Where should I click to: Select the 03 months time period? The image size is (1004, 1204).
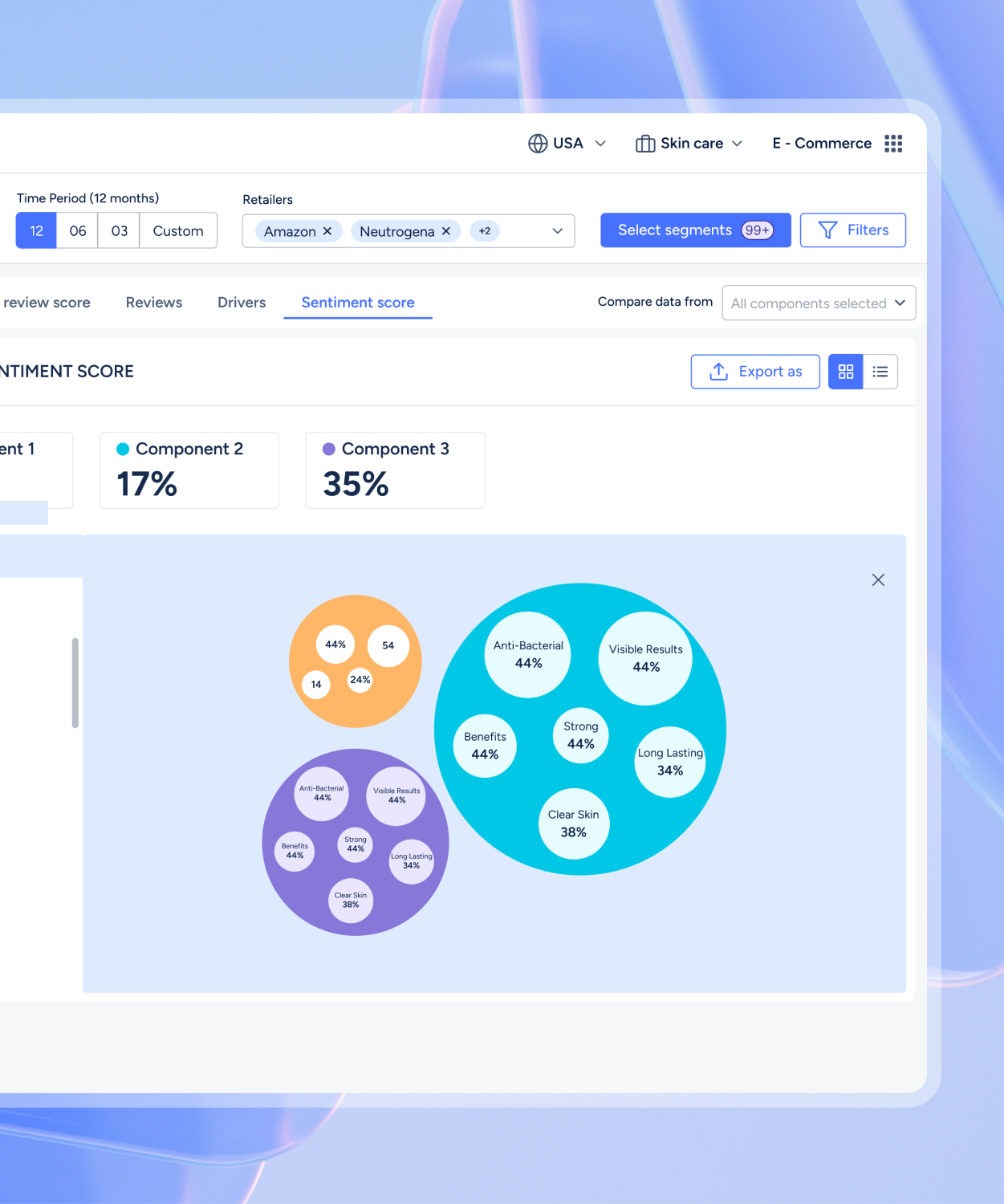120,231
